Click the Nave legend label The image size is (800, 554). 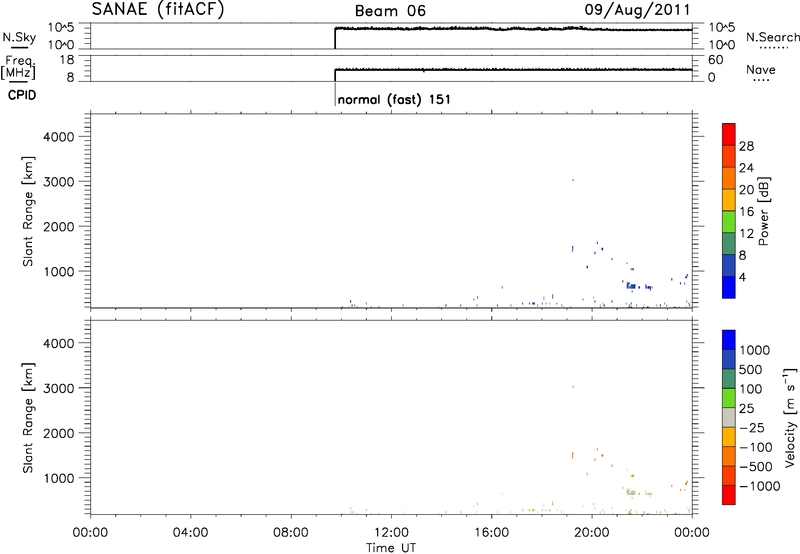tap(762, 69)
